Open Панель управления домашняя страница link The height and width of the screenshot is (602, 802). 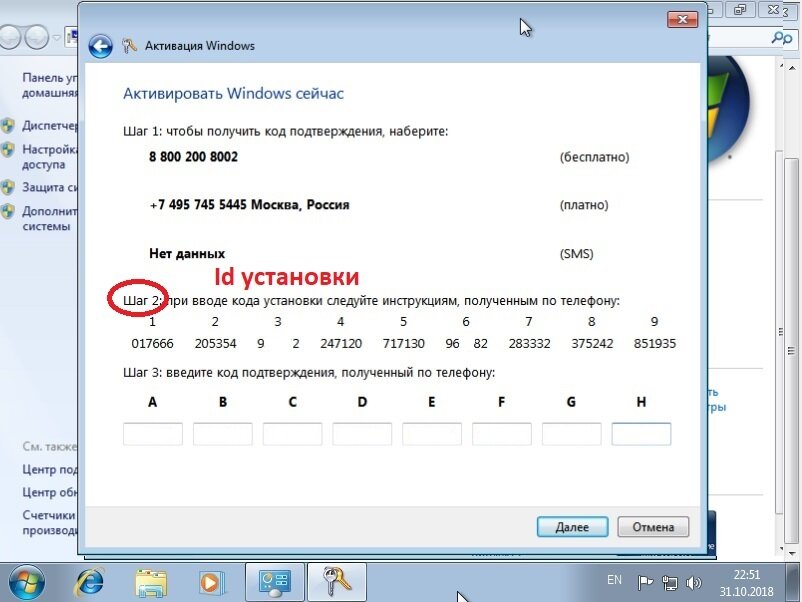pyautogui.click(x=50, y=85)
